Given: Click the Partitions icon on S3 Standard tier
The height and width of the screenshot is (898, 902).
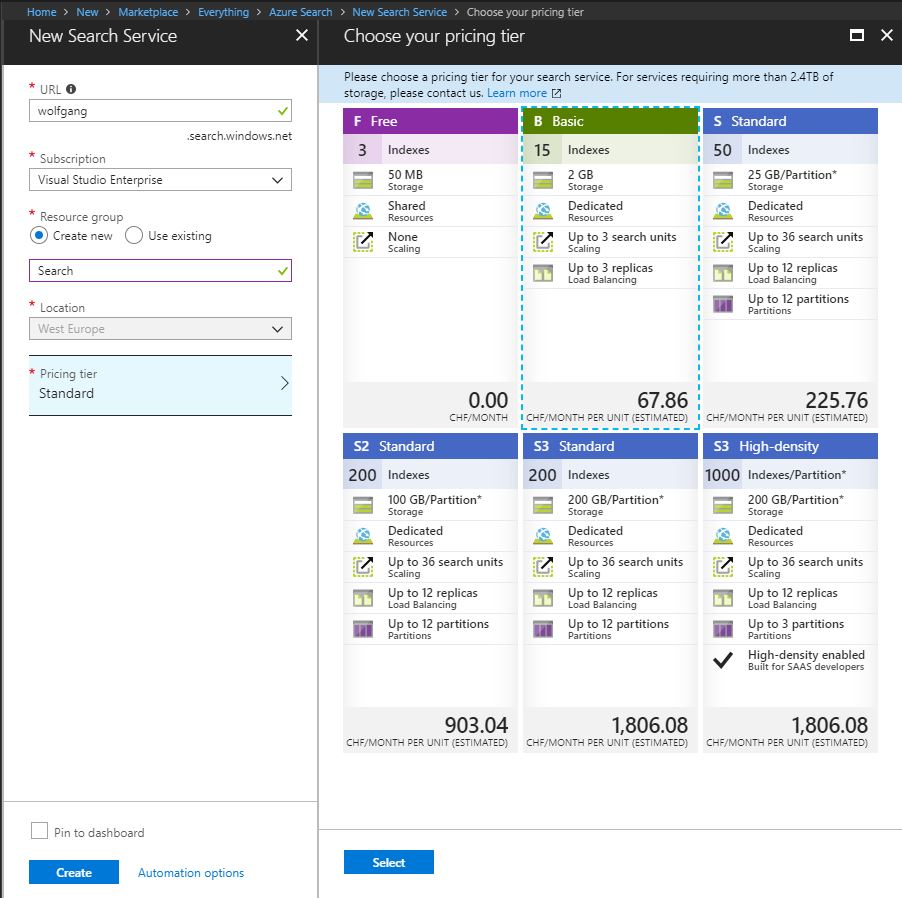Looking at the screenshot, I should point(541,630).
